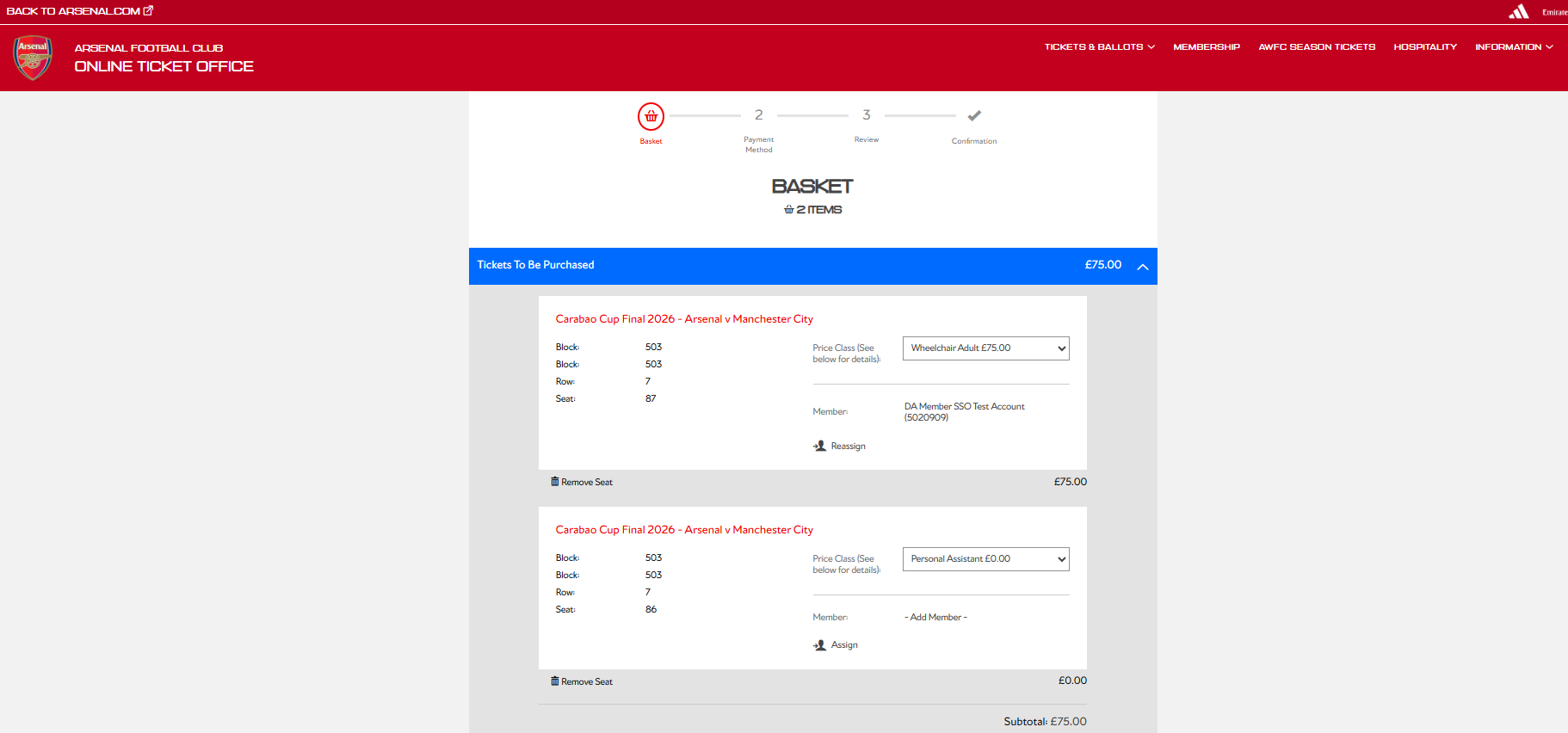The width and height of the screenshot is (1568, 733).
Task: Open the Wheelchair Adult £75.00 price class dropdown
Action: tap(986, 348)
